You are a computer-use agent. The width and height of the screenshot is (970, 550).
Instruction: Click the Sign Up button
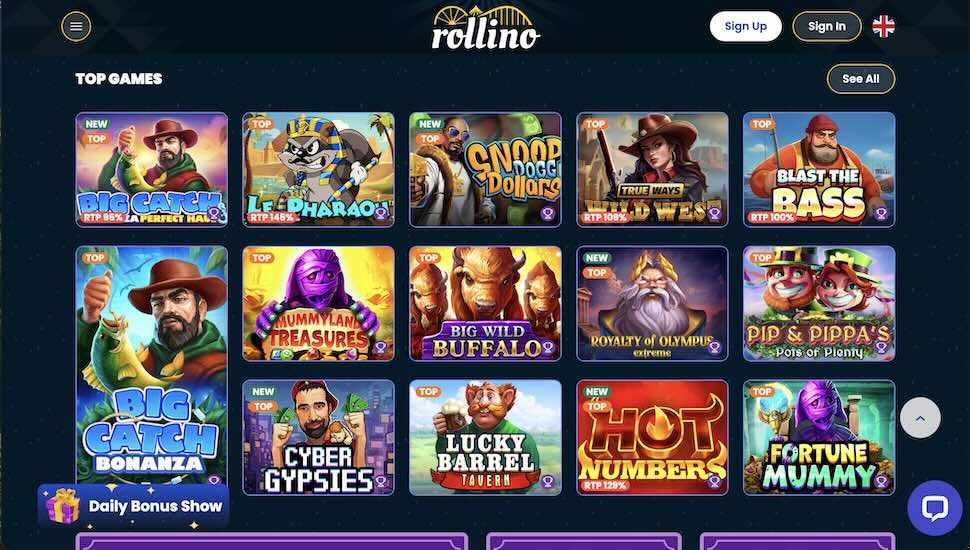coord(745,27)
